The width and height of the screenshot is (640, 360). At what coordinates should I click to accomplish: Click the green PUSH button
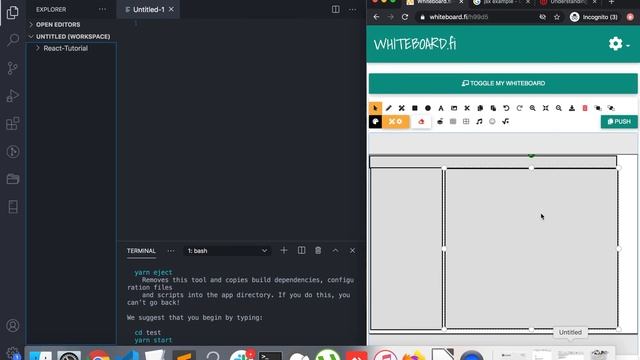[619, 122]
